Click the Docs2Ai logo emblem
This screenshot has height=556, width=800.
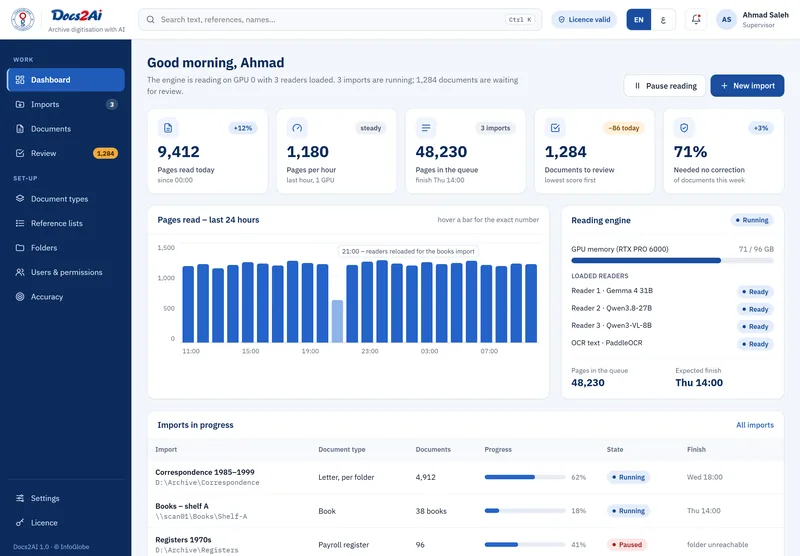point(23,19)
